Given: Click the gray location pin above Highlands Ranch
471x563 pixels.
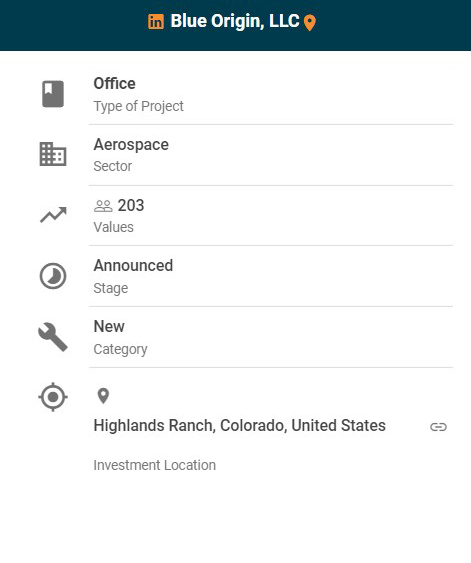Looking at the screenshot, I should pos(103,396).
